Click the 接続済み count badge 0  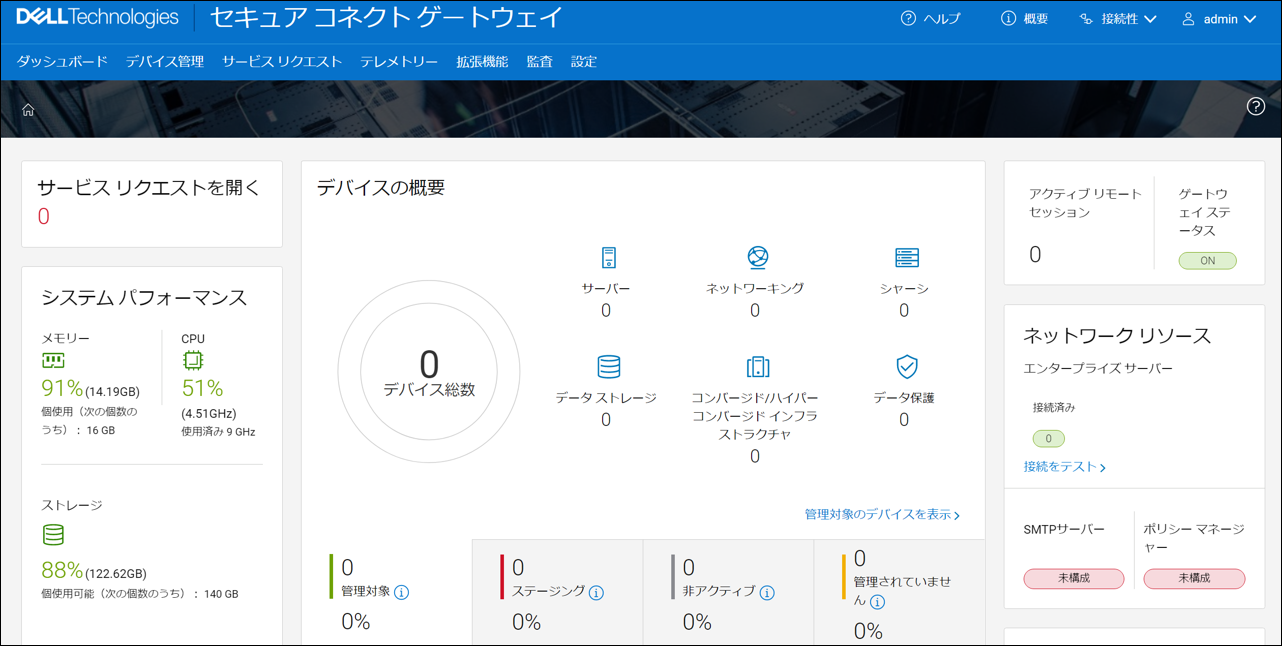click(x=1048, y=438)
